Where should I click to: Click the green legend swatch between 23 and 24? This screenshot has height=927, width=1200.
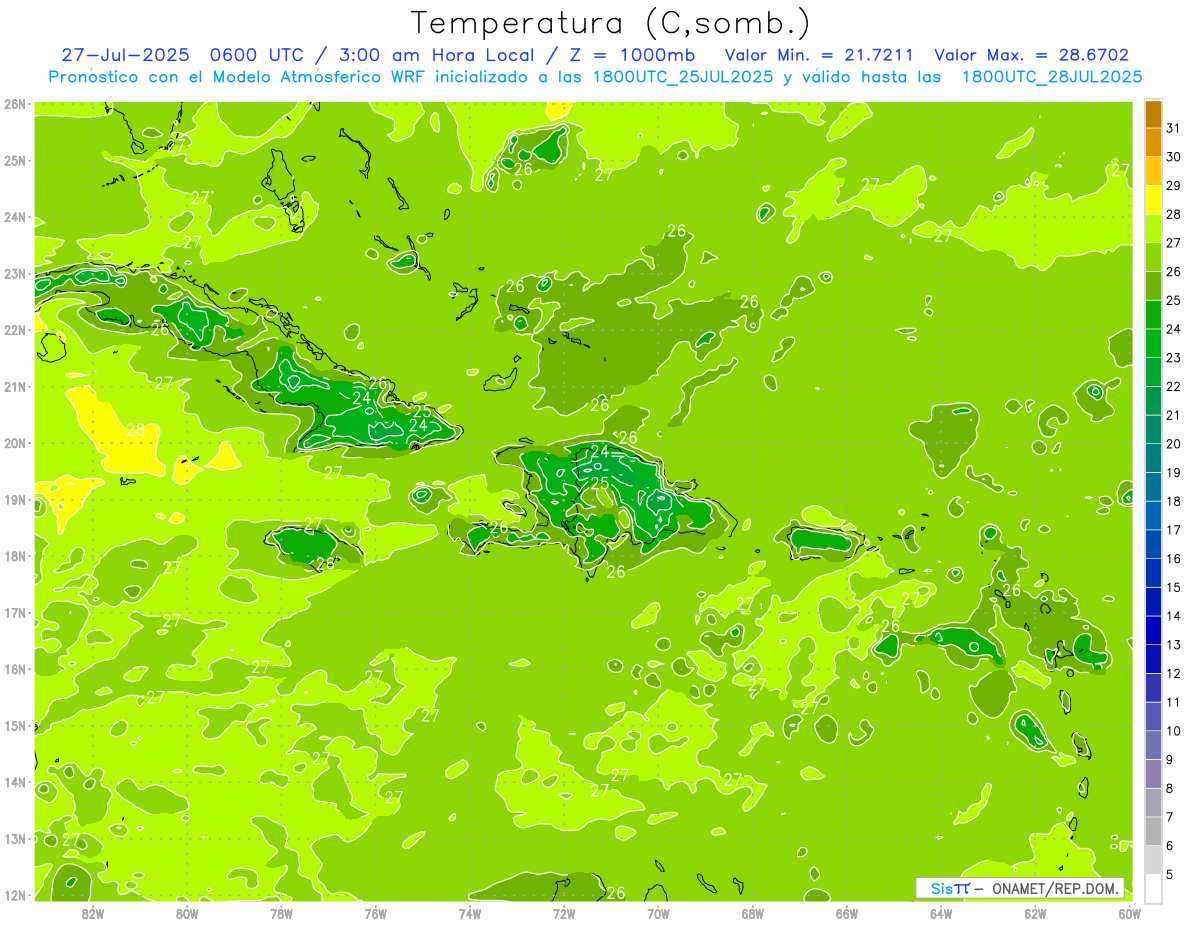(1153, 344)
